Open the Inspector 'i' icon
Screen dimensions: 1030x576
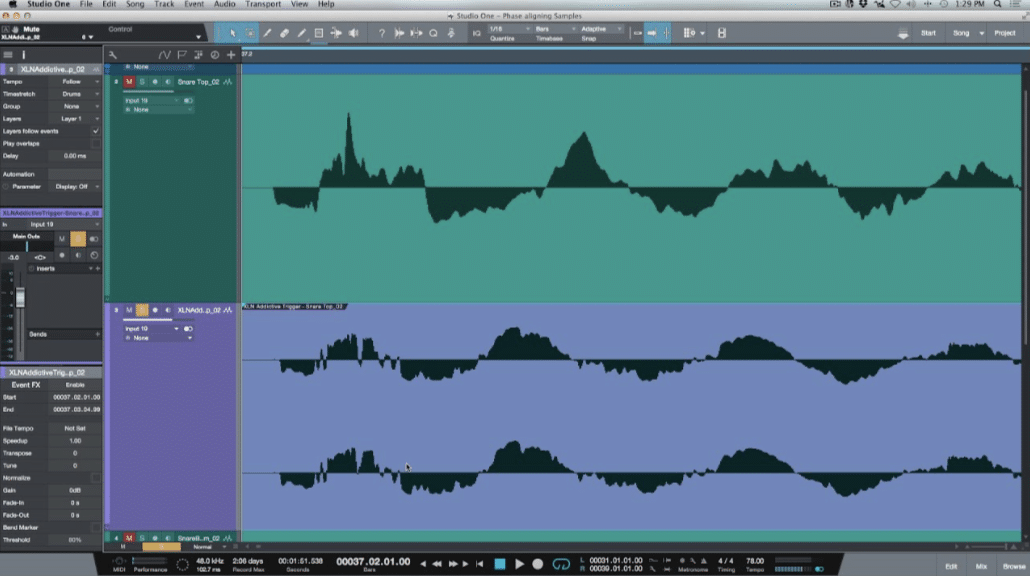[24, 55]
